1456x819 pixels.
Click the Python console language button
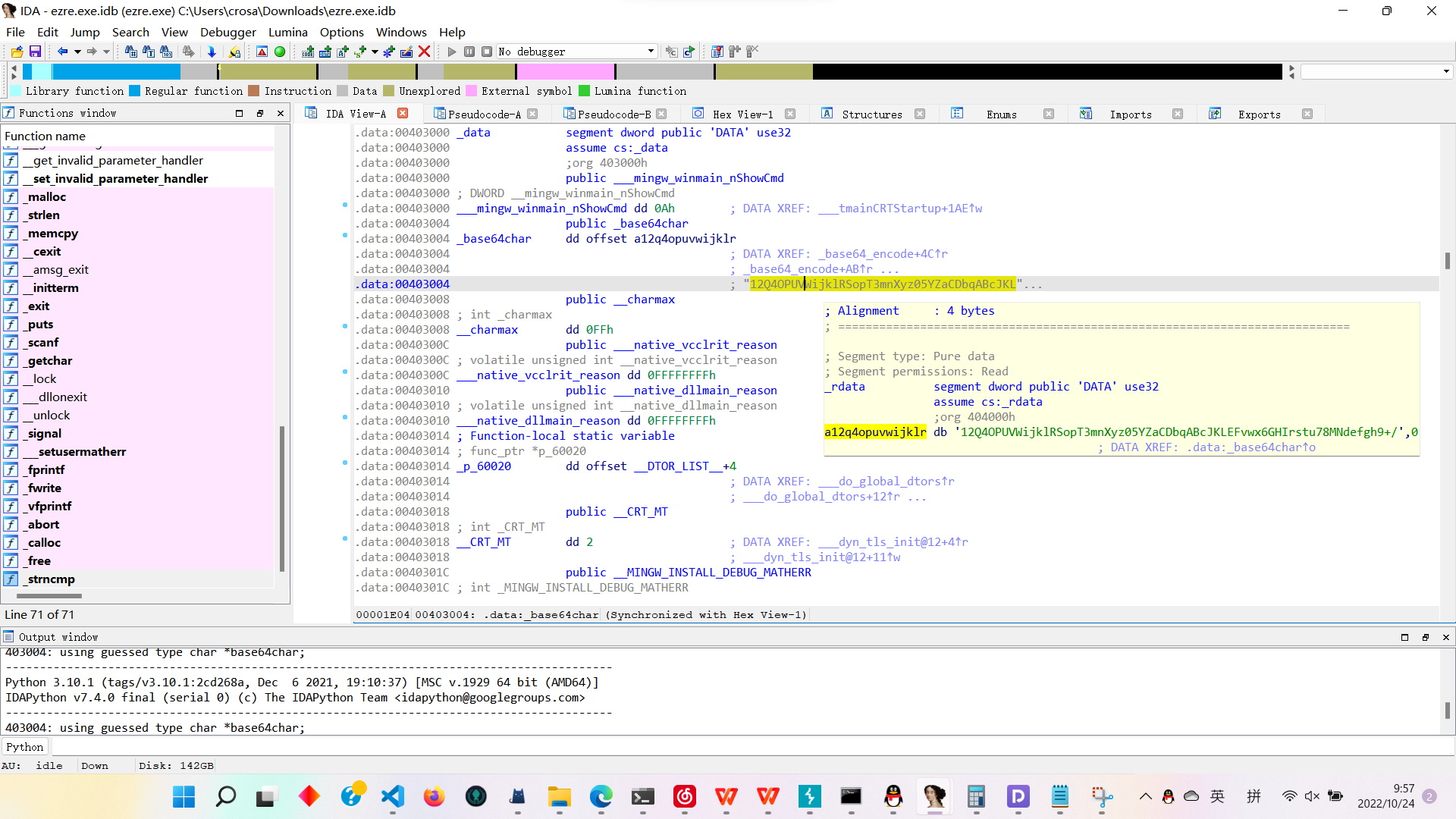click(25, 747)
